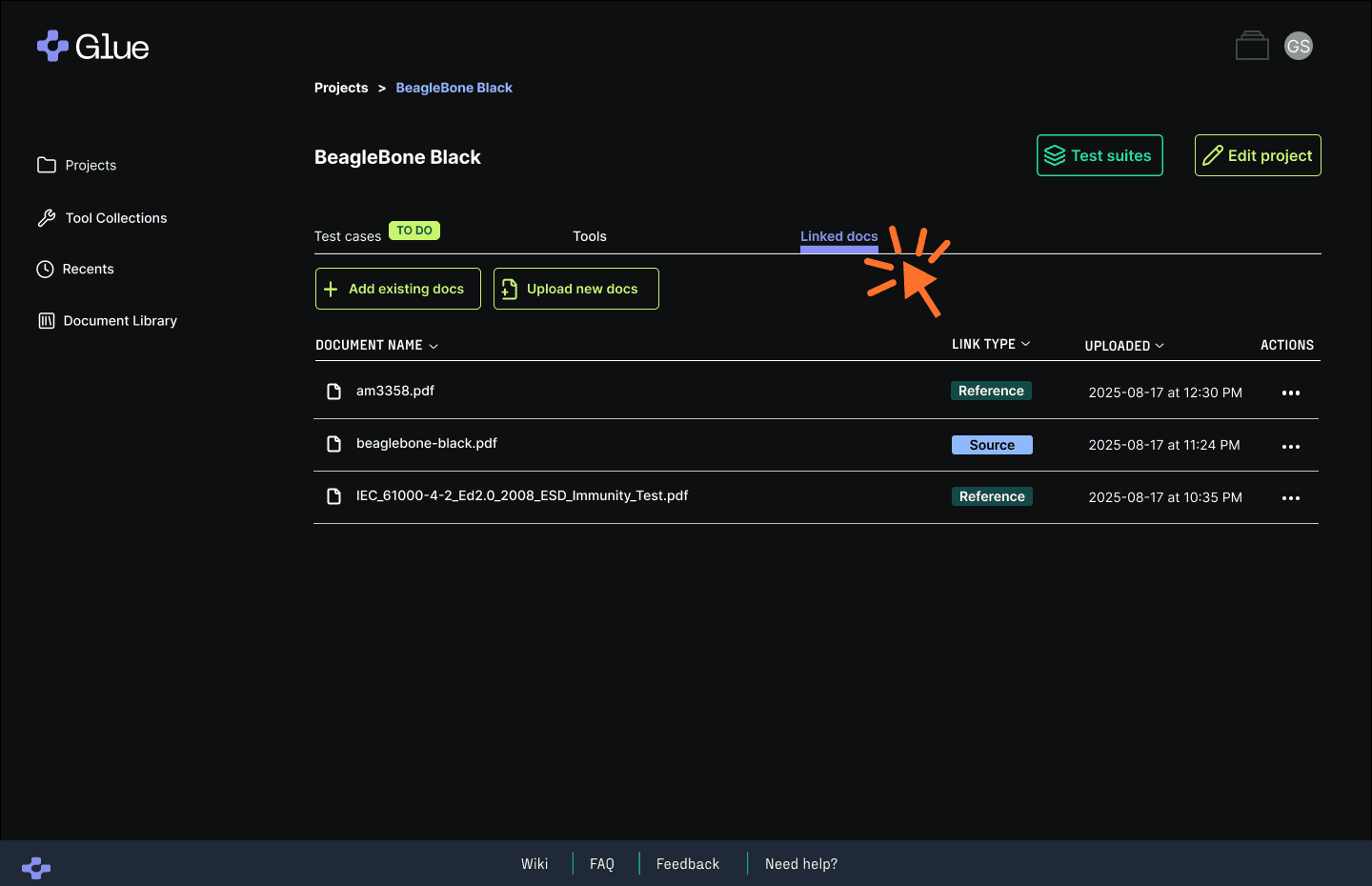Click the small Glue icon in footer
This screenshot has height=886, width=1372.
(x=36, y=867)
